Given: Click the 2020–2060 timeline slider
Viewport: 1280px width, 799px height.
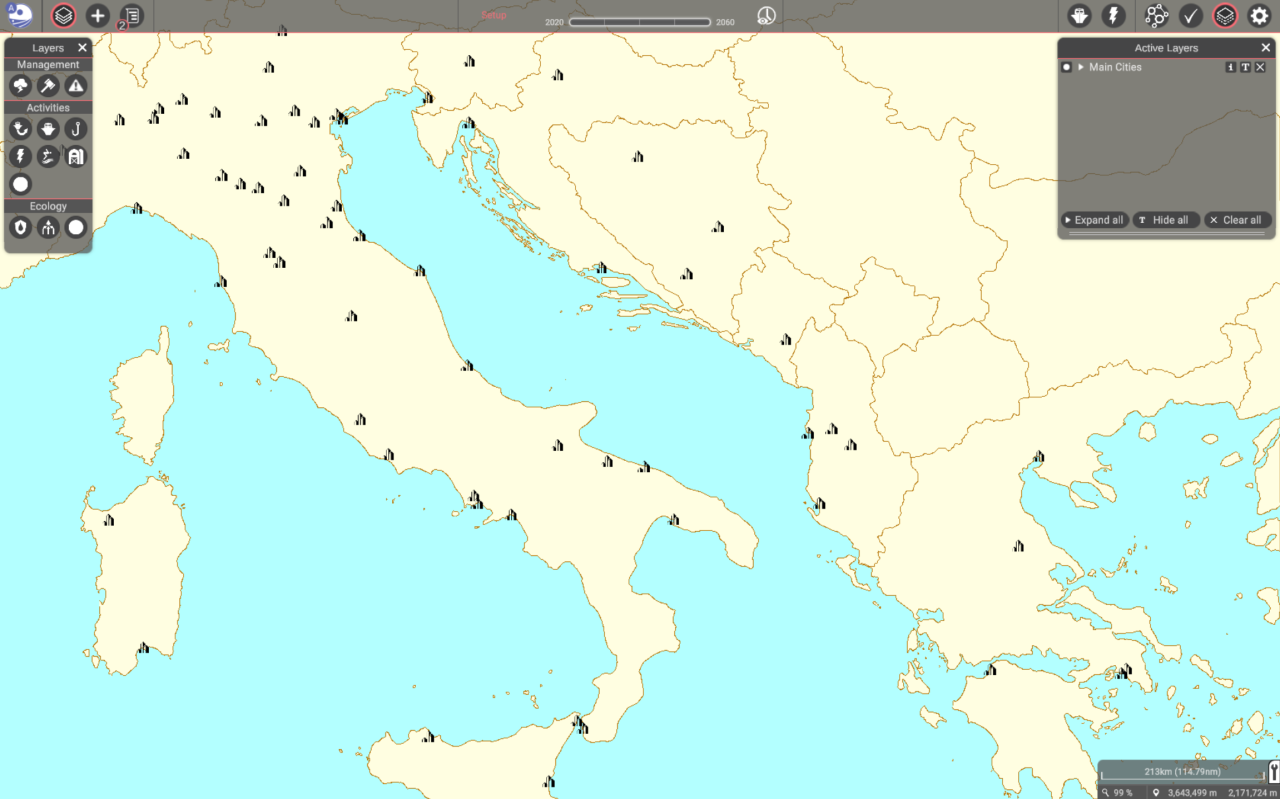Looking at the screenshot, I should tap(640, 22).
